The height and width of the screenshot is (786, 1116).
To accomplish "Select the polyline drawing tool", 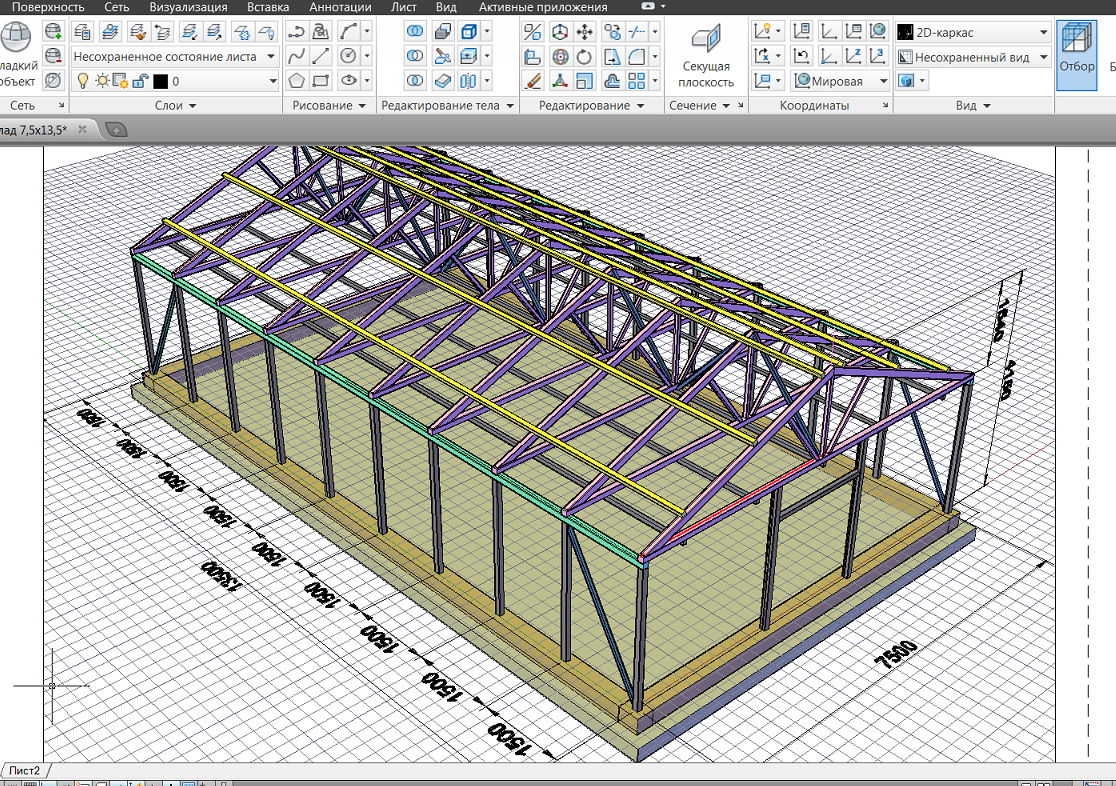I will tap(296, 31).
